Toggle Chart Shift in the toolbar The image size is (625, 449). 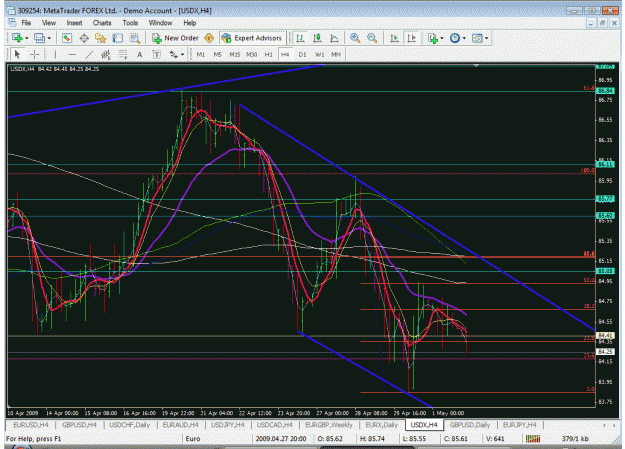(x=411, y=38)
